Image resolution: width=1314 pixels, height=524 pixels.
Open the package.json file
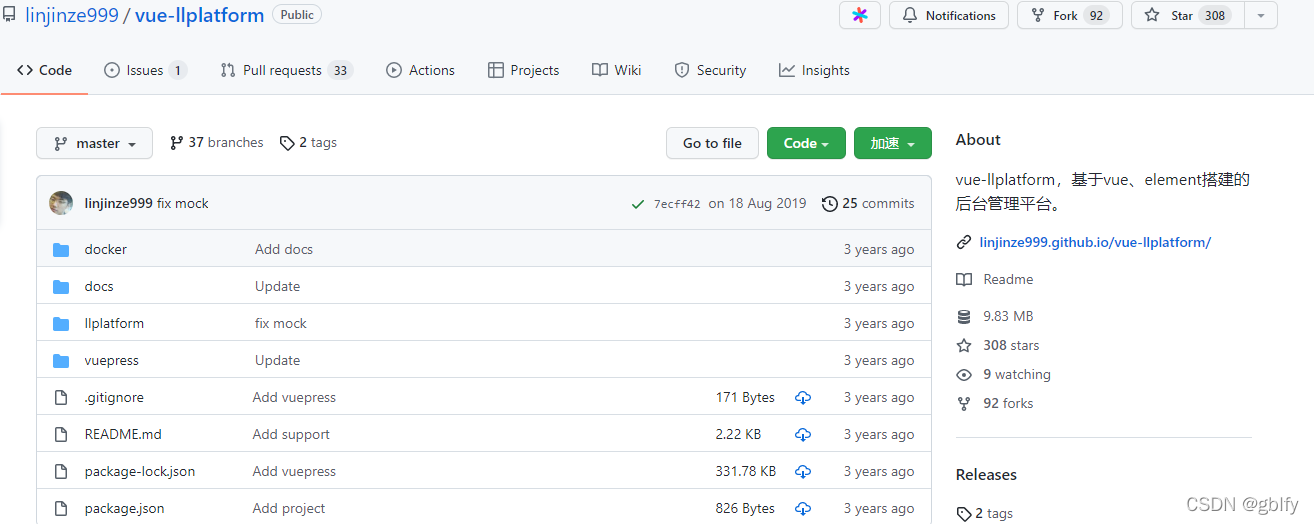[x=124, y=508]
